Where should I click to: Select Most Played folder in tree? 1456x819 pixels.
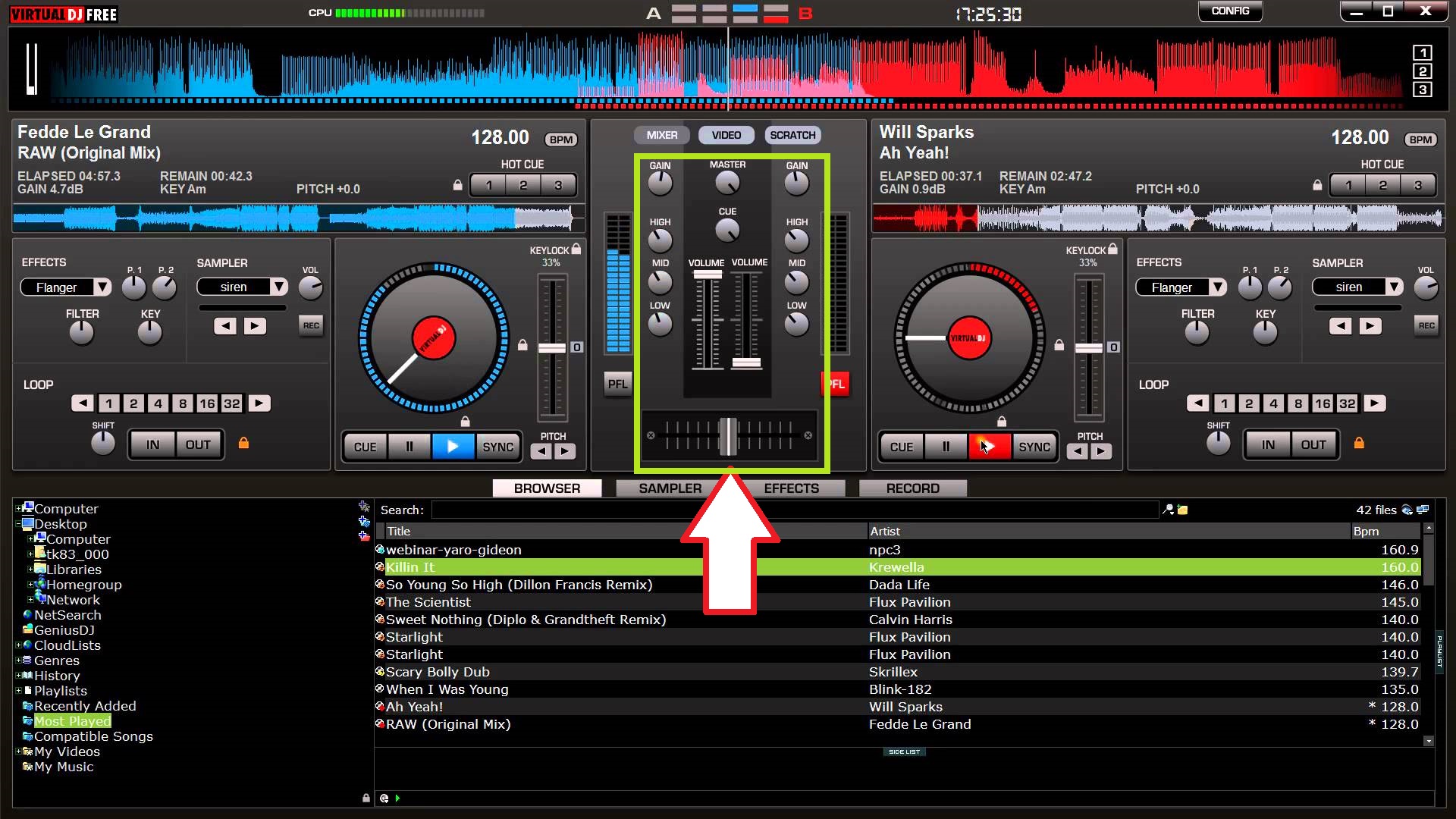pyautogui.click(x=72, y=721)
